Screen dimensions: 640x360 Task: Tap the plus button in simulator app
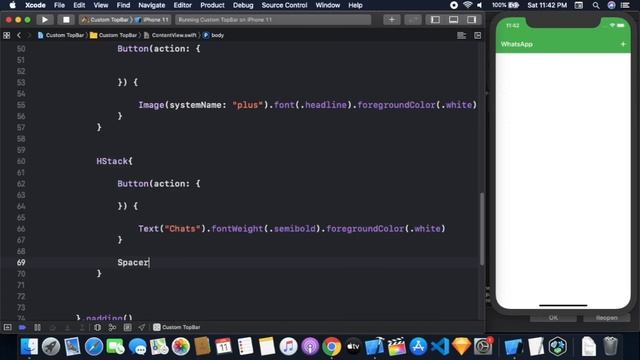click(x=623, y=44)
